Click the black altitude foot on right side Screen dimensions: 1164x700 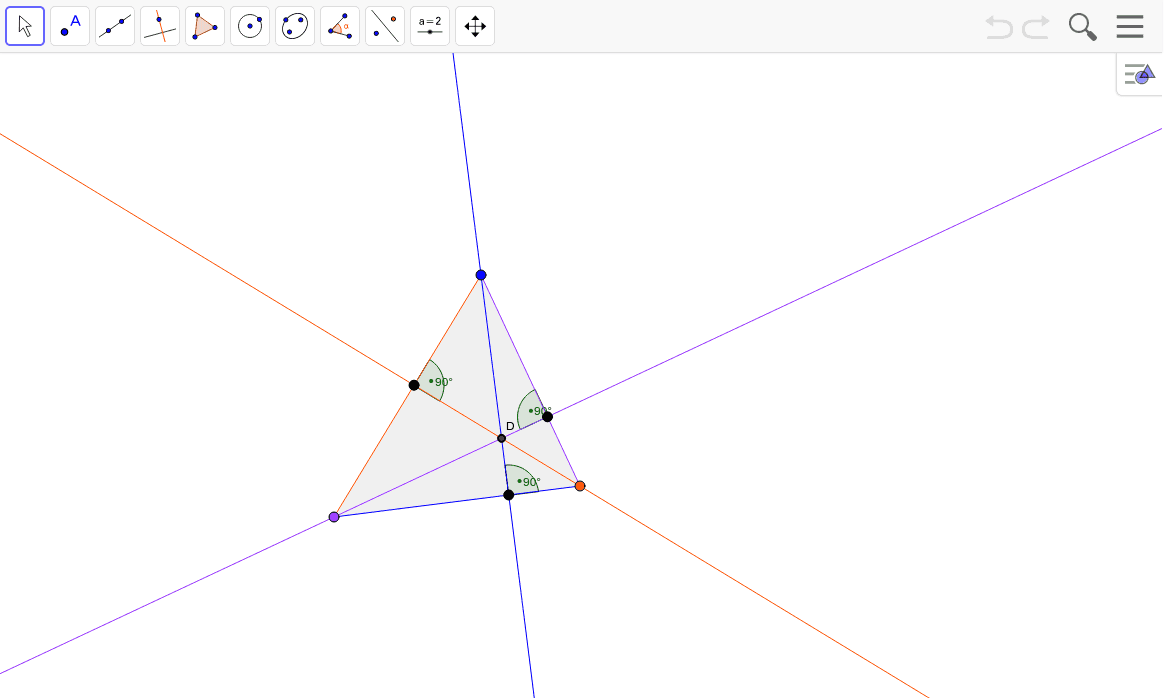point(547,417)
